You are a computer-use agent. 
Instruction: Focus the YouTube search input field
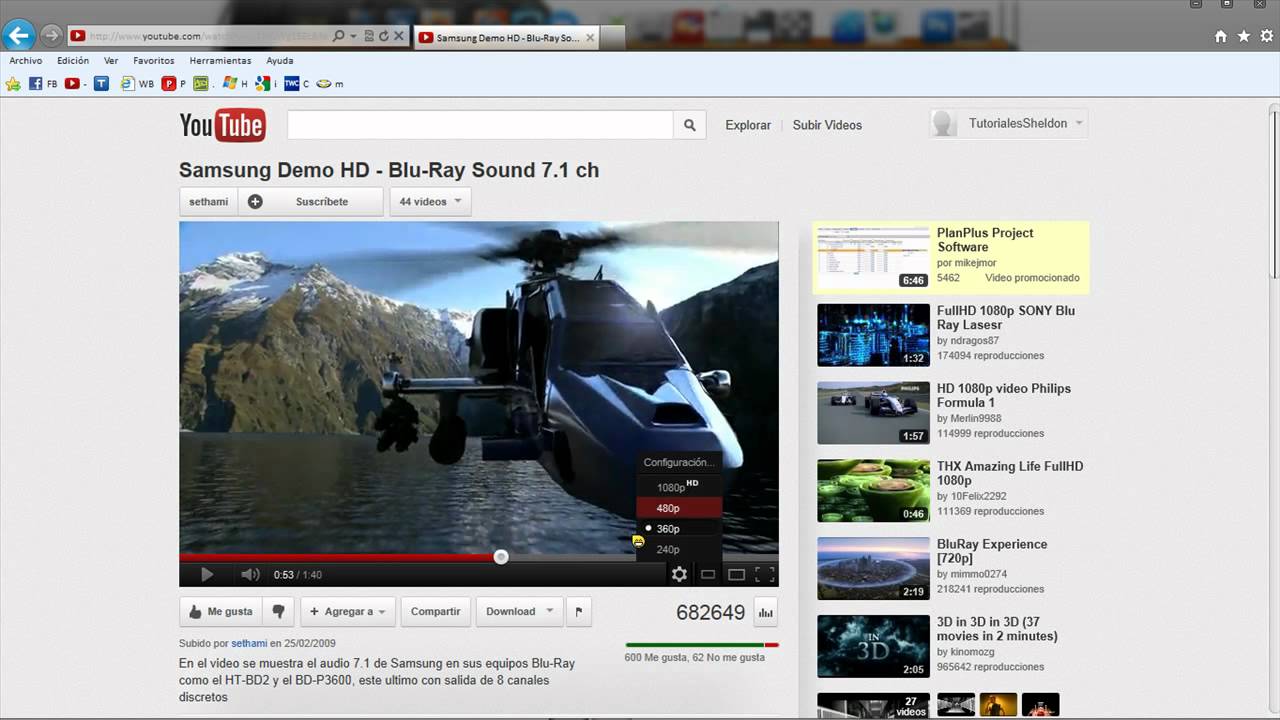[x=480, y=125]
